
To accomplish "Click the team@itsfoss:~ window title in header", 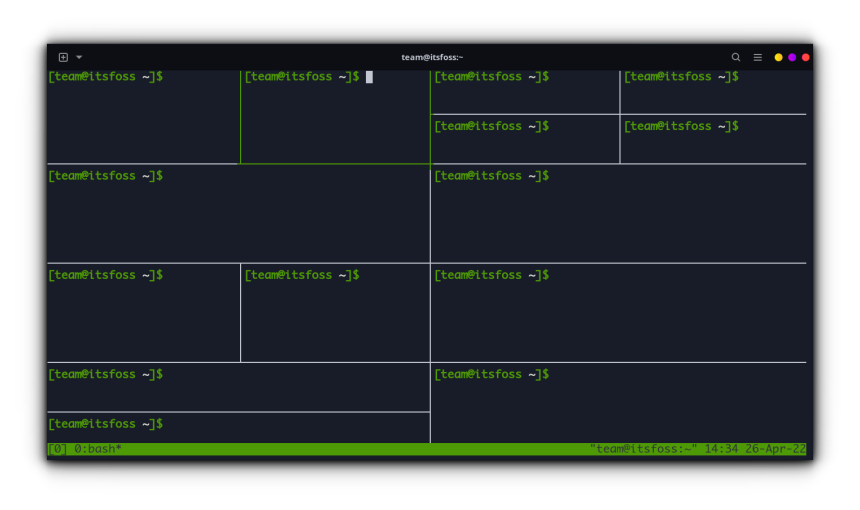I will (432, 57).
